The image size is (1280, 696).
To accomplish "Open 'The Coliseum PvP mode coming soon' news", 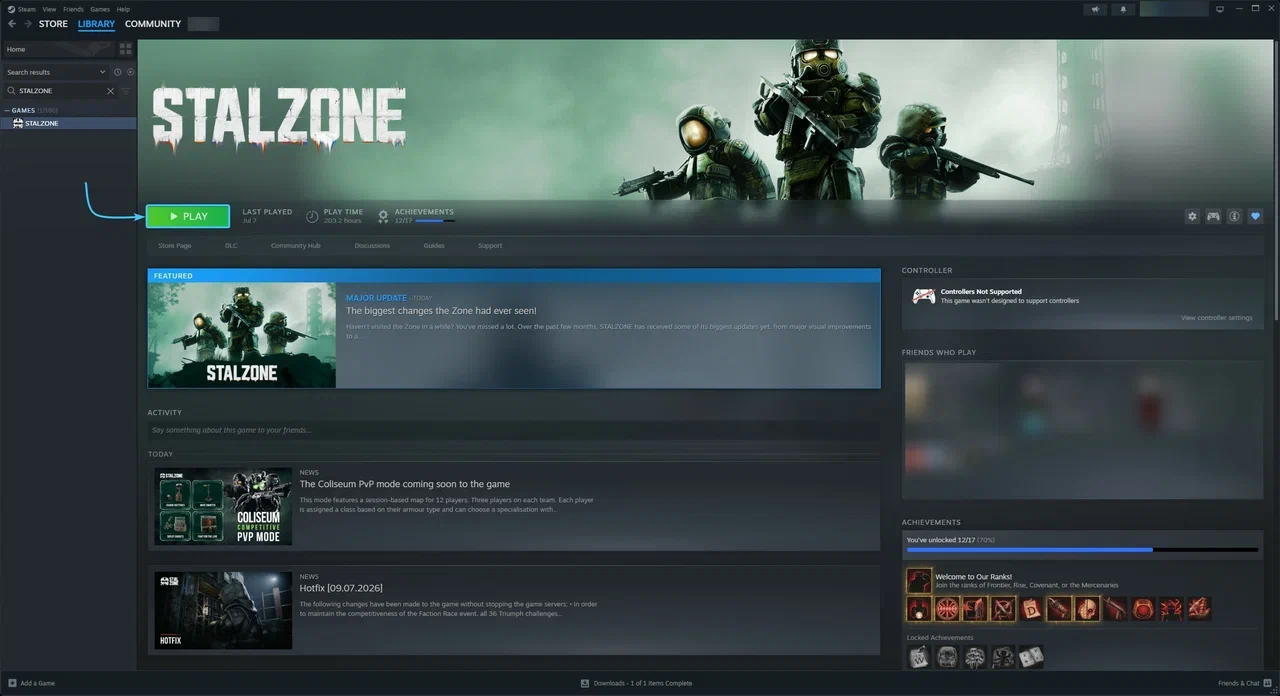I will point(405,484).
